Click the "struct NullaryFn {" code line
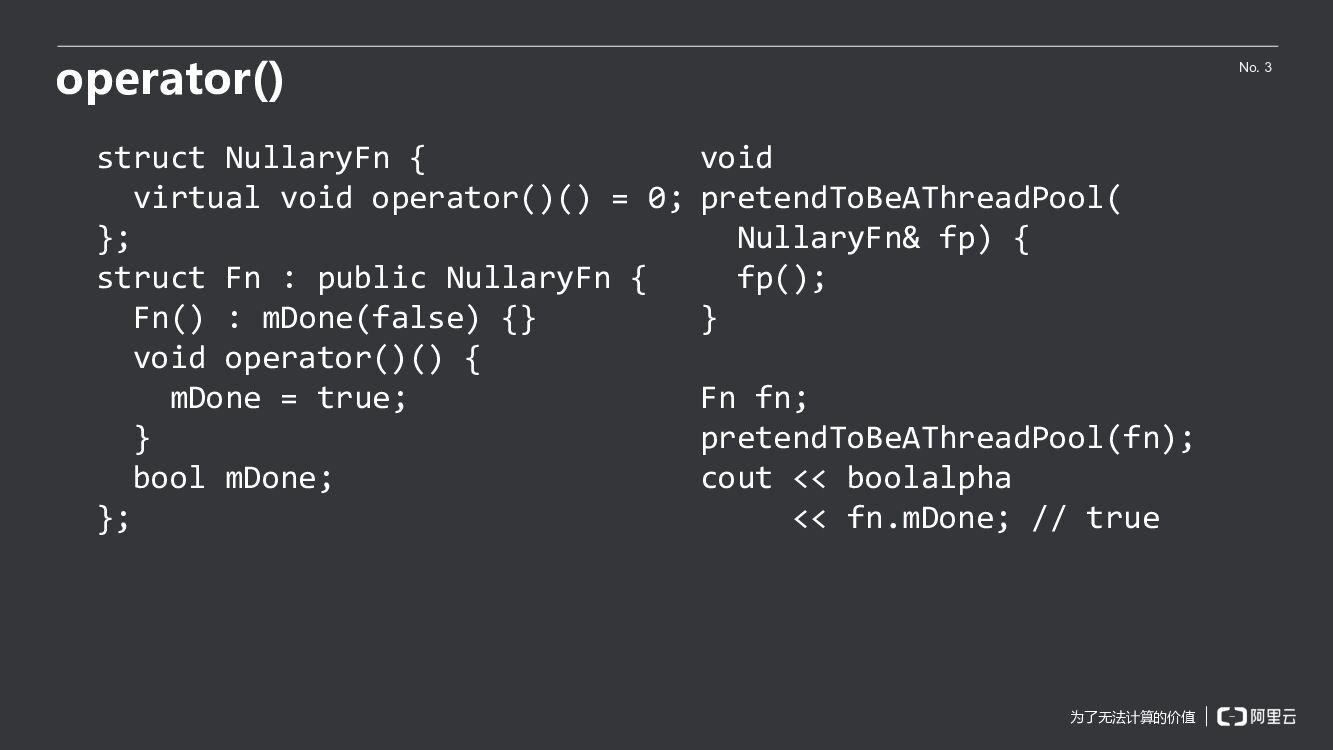 click(x=261, y=158)
